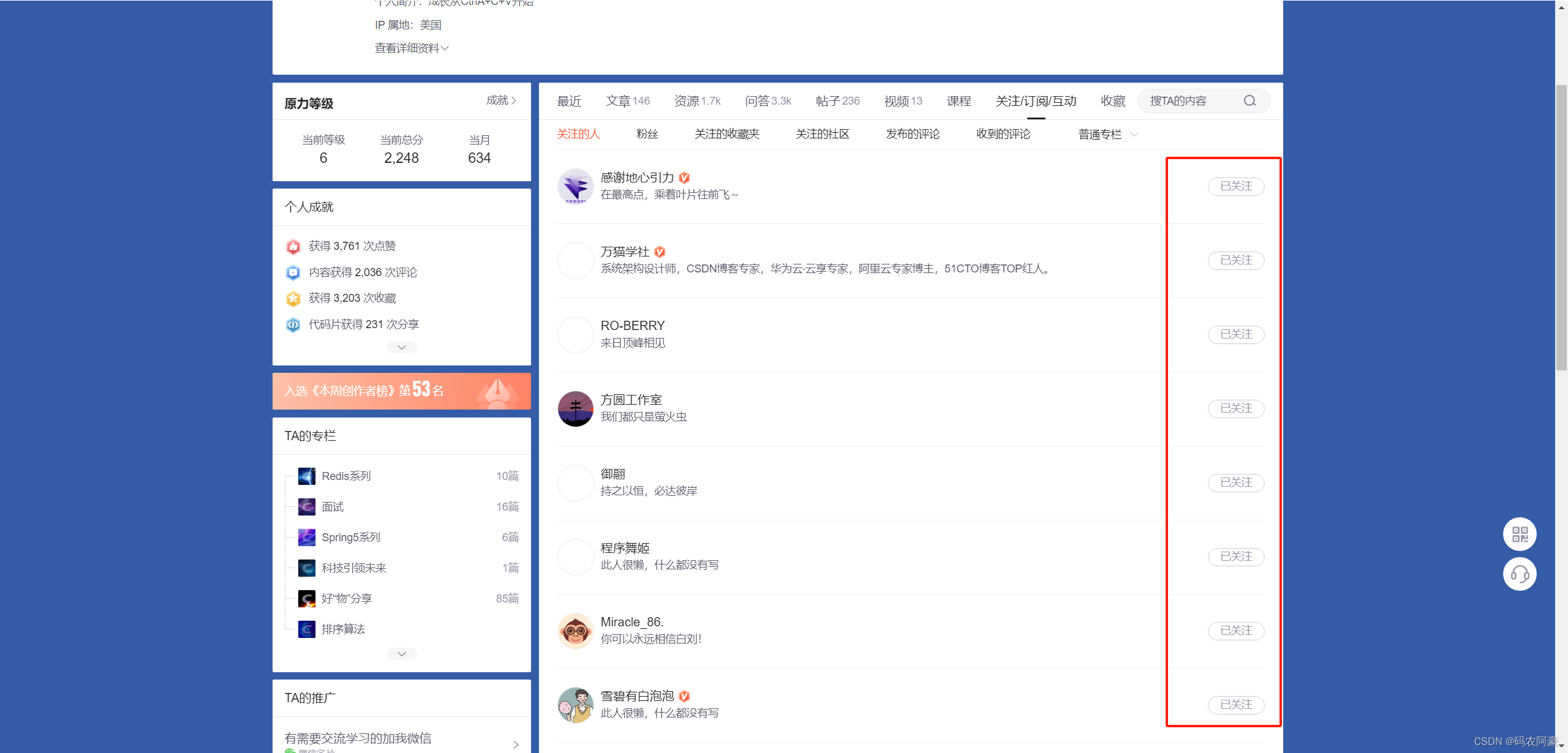1568x753 pixels.
Task: Click 雪碧有白泡泡 avatar image
Action: coord(575,705)
